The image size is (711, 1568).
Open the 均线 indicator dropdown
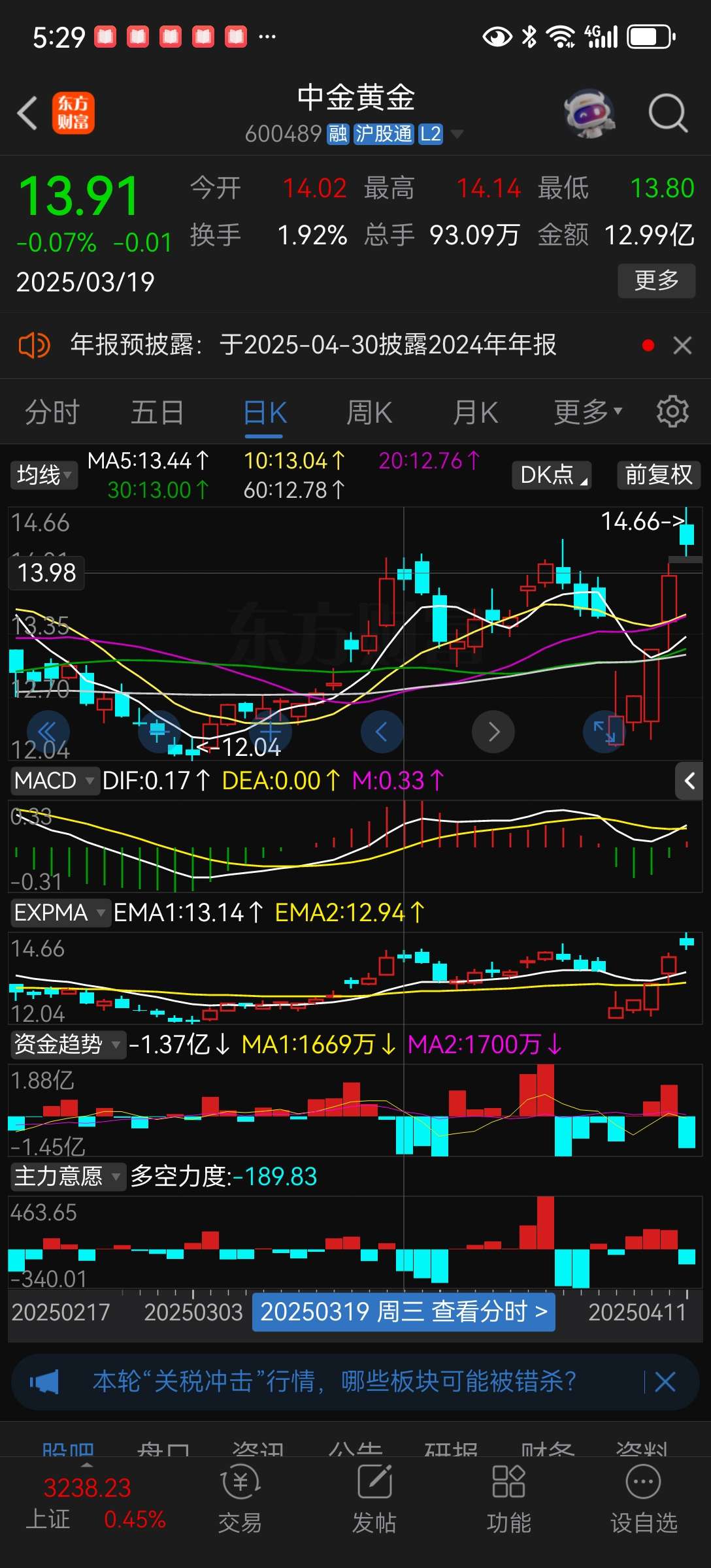(x=43, y=475)
